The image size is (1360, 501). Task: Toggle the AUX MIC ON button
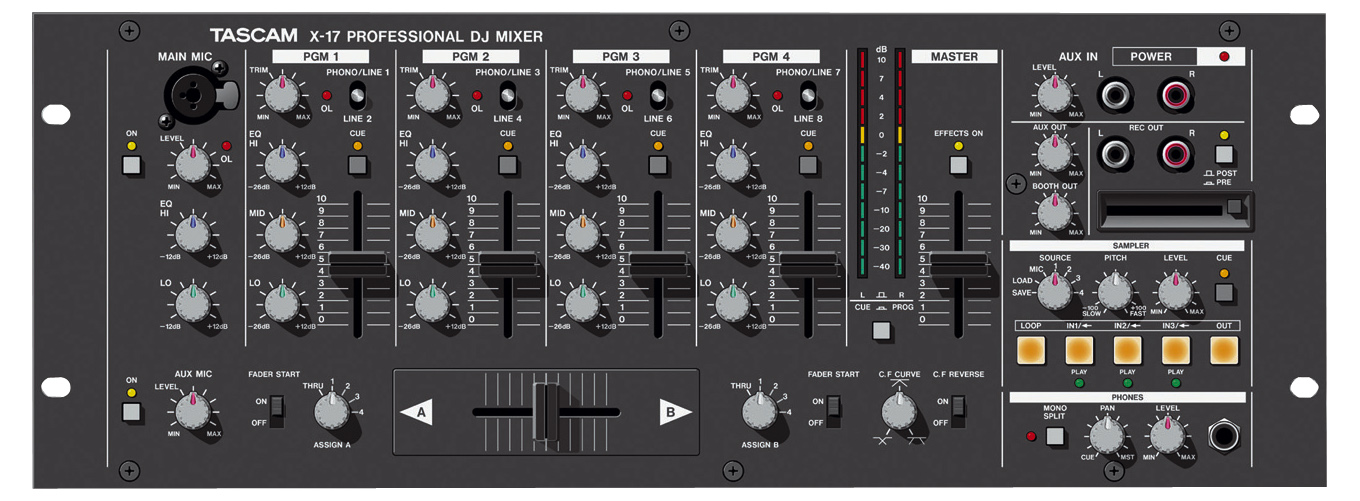[131, 411]
